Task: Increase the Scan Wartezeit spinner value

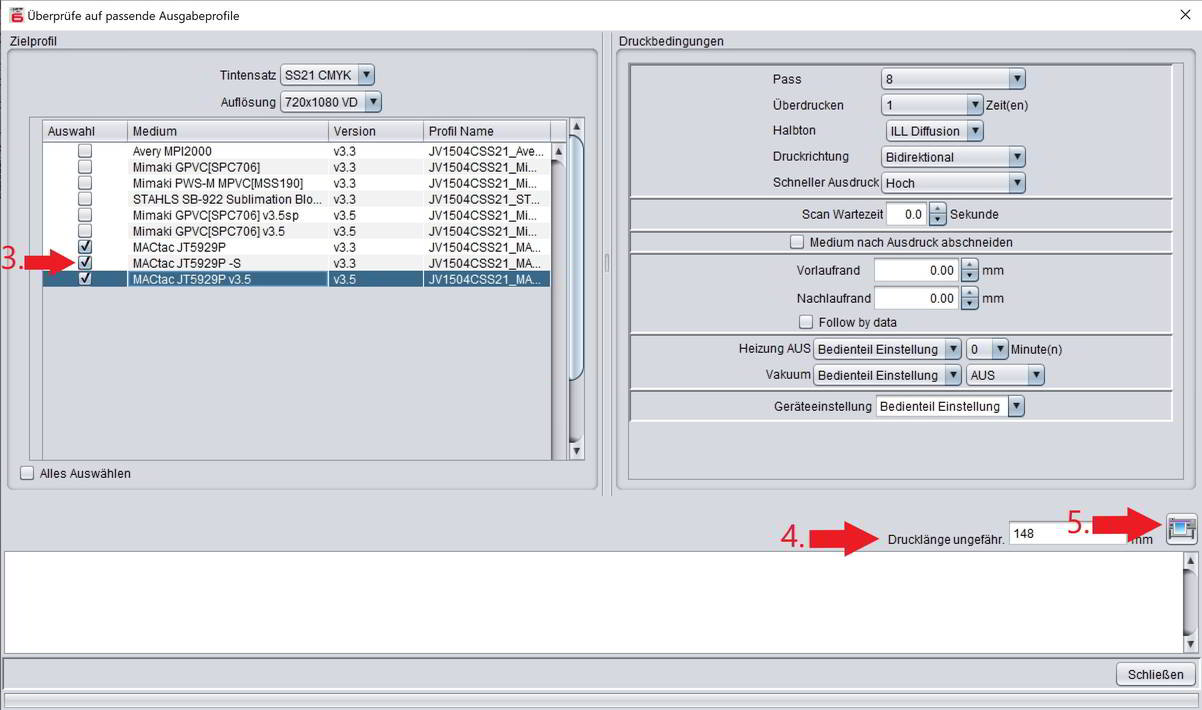Action: point(937,209)
